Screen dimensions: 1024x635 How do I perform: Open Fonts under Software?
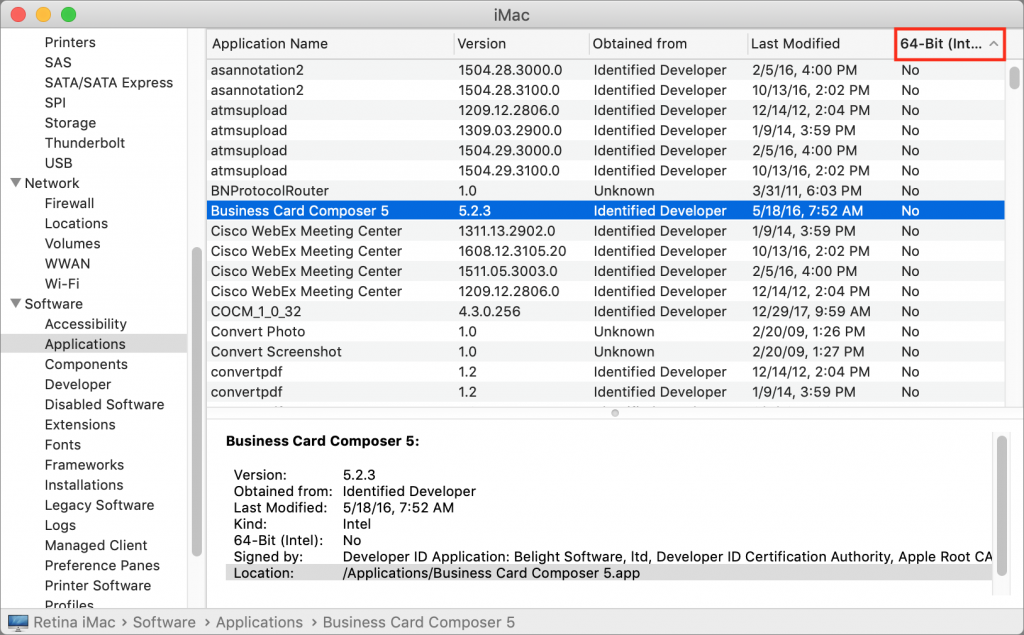[63, 445]
